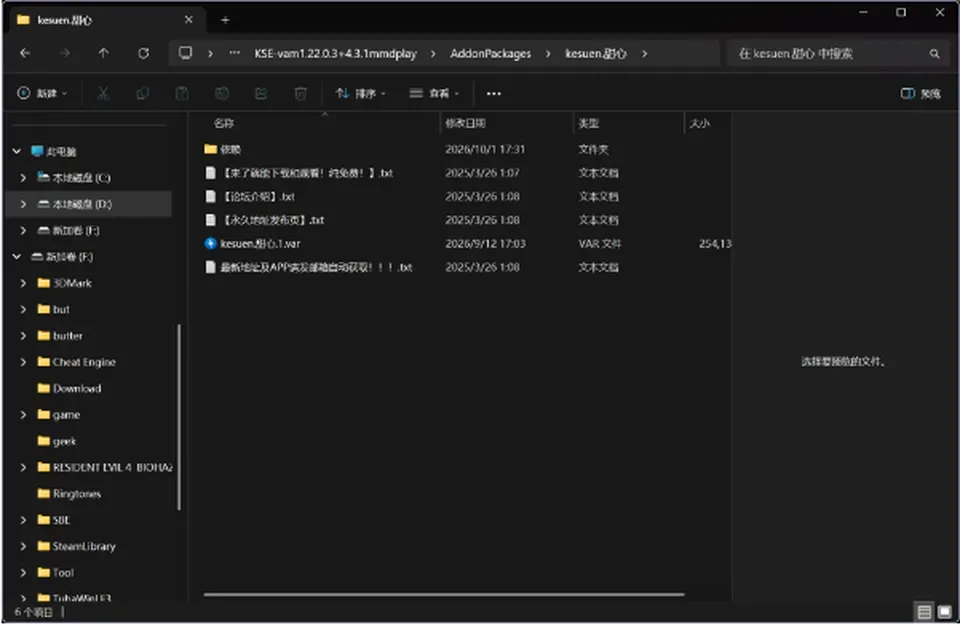Screen dimensions: 960x625
Task: Go back to the previous folder
Action: 25,54
